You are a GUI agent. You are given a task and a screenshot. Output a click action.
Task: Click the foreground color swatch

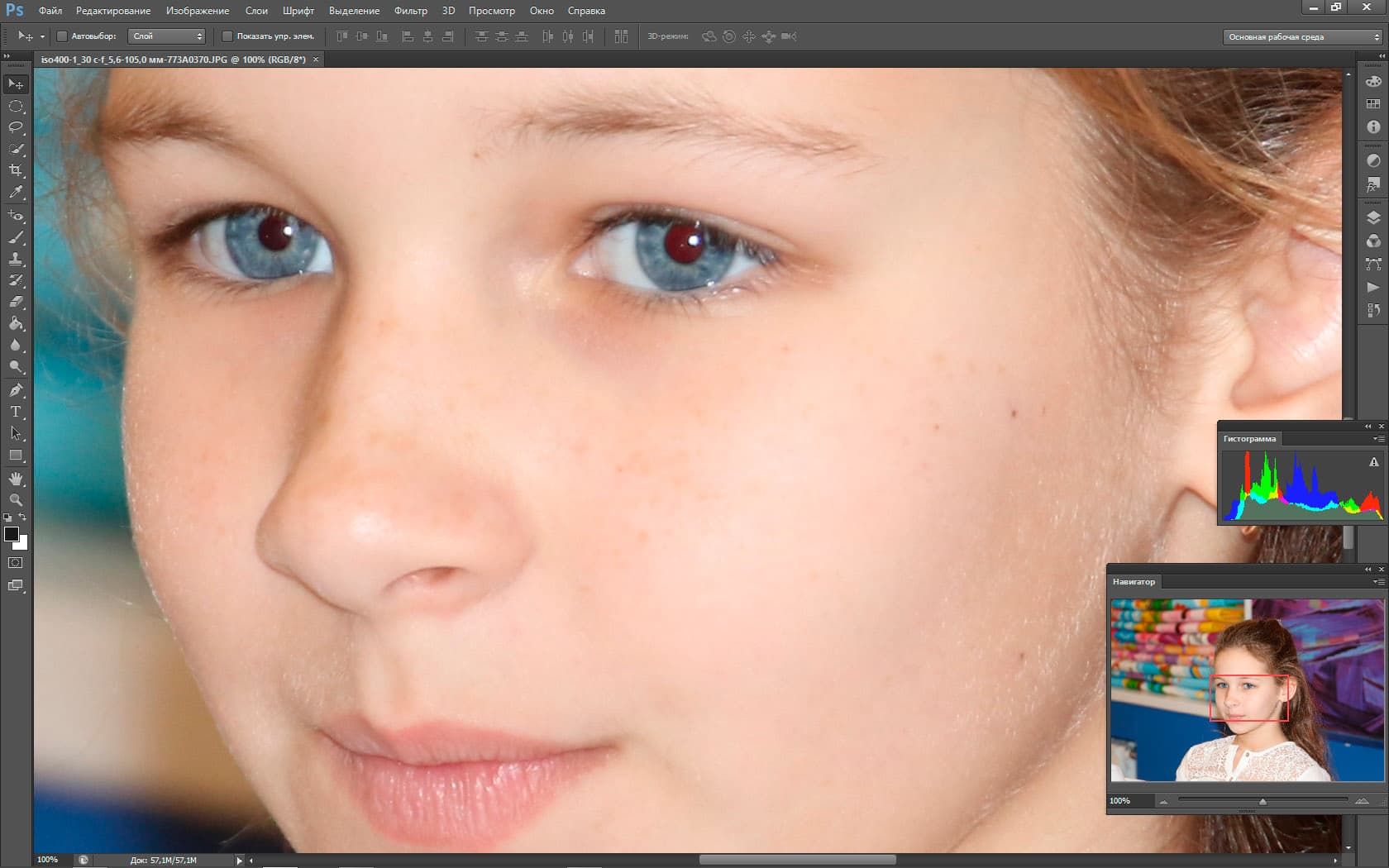12,534
